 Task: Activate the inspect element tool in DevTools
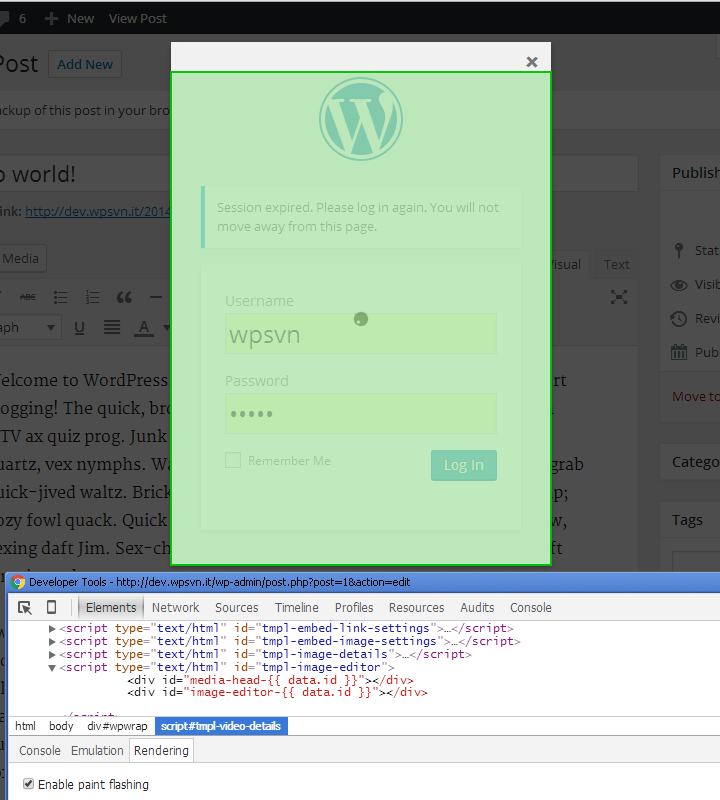[x=24, y=607]
